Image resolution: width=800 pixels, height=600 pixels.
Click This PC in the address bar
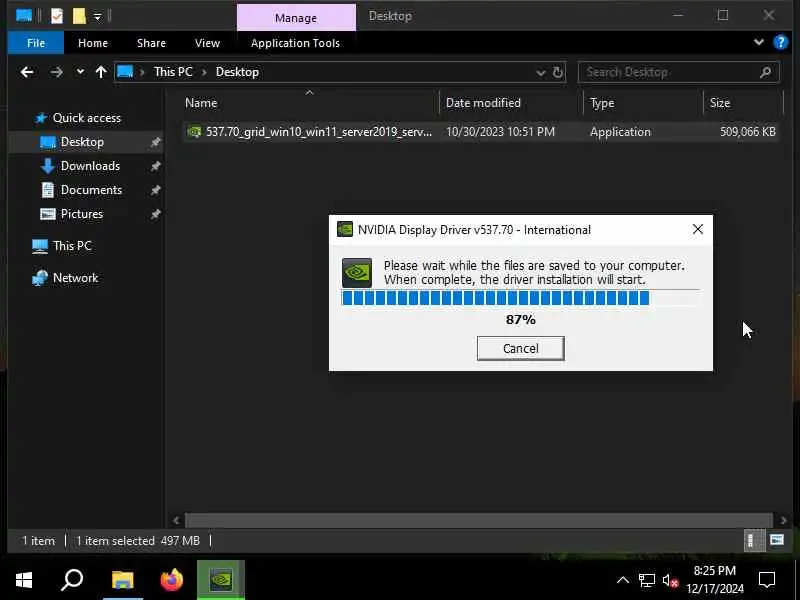(x=173, y=72)
